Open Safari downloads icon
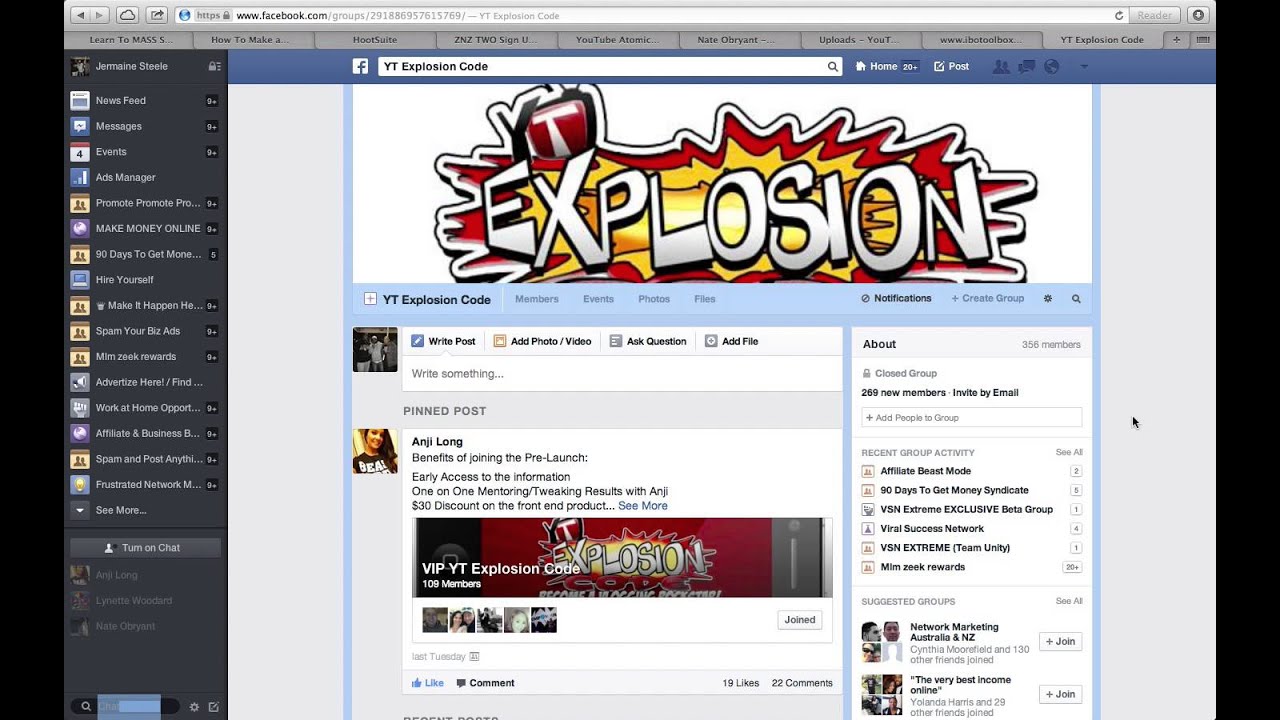The height and width of the screenshot is (720, 1280). point(1198,15)
